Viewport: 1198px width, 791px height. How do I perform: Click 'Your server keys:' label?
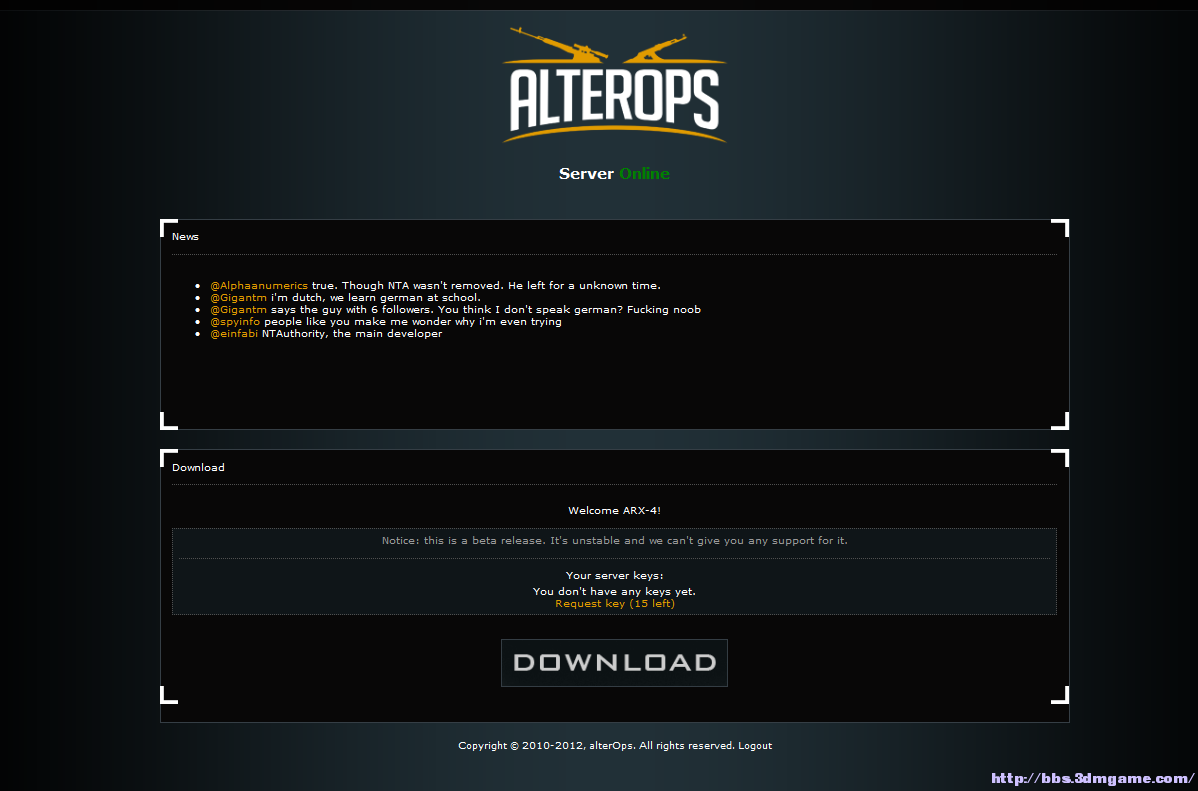pyautogui.click(x=614, y=575)
